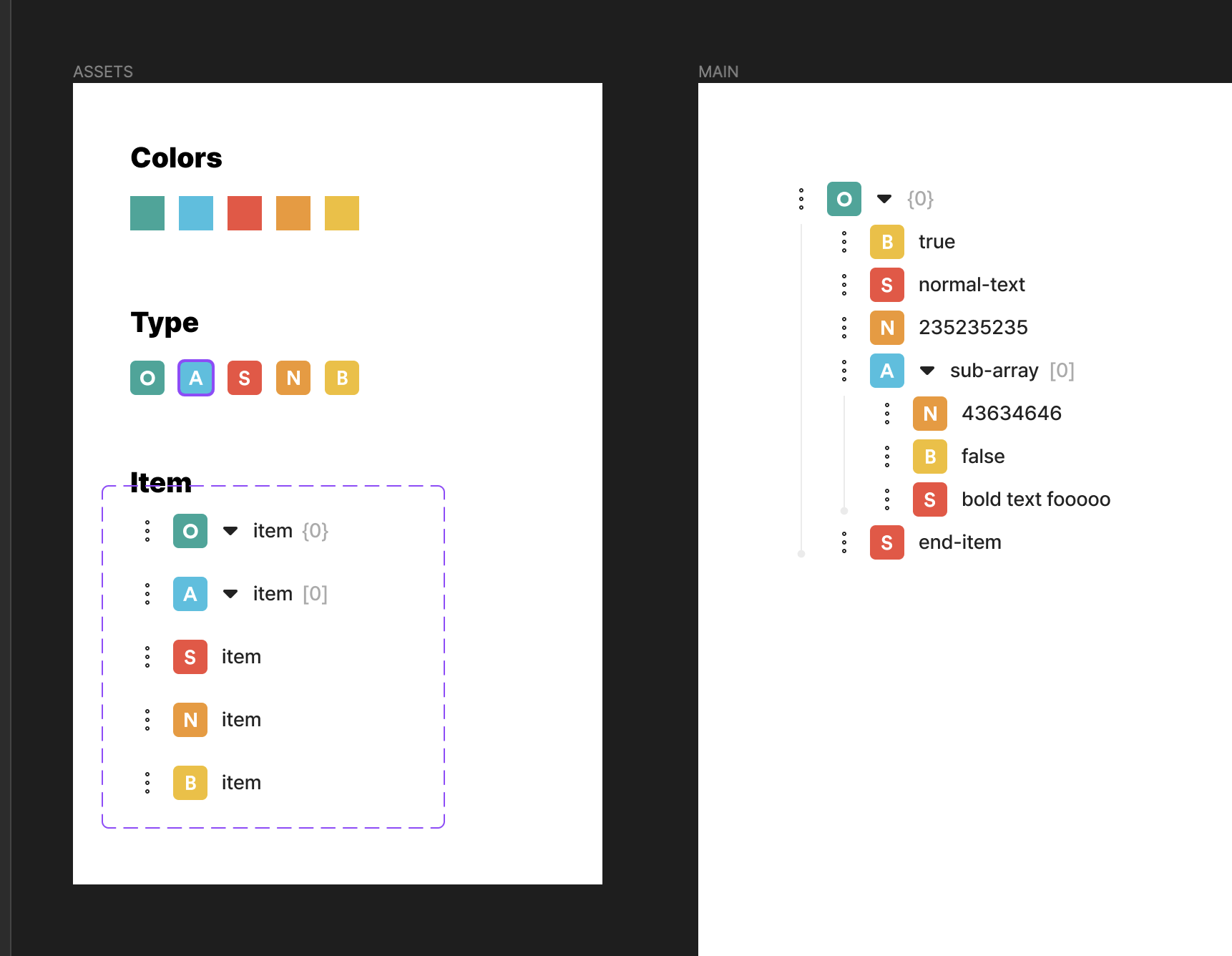Click the 43634646 number value
This screenshot has width=1232, height=956.
pyautogui.click(x=1012, y=414)
